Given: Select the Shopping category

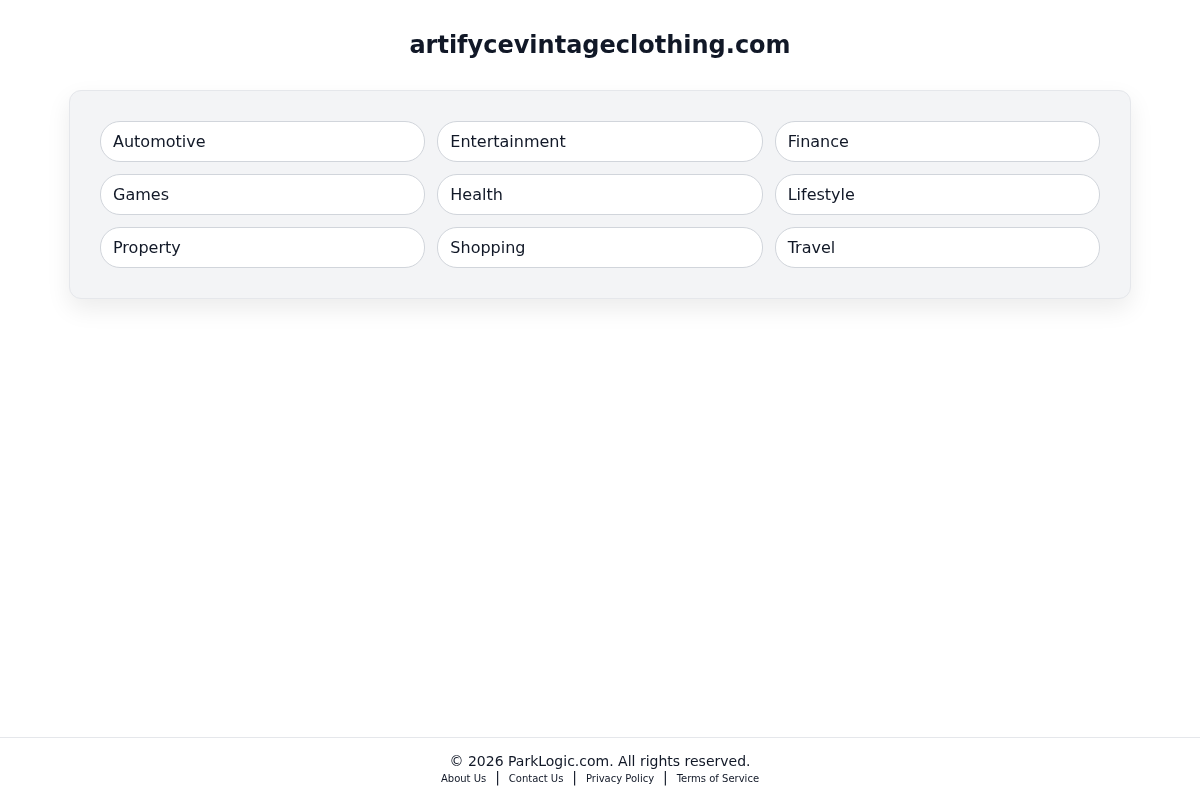Looking at the screenshot, I should click(600, 247).
